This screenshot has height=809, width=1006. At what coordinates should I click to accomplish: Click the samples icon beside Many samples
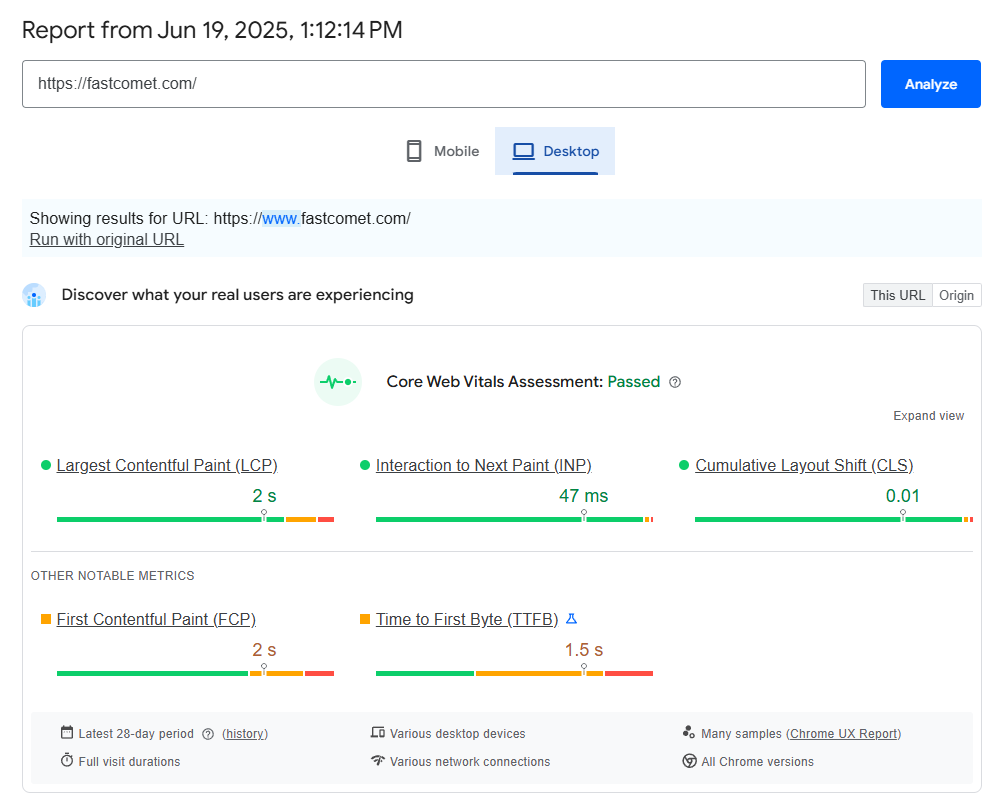(x=691, y=733)
